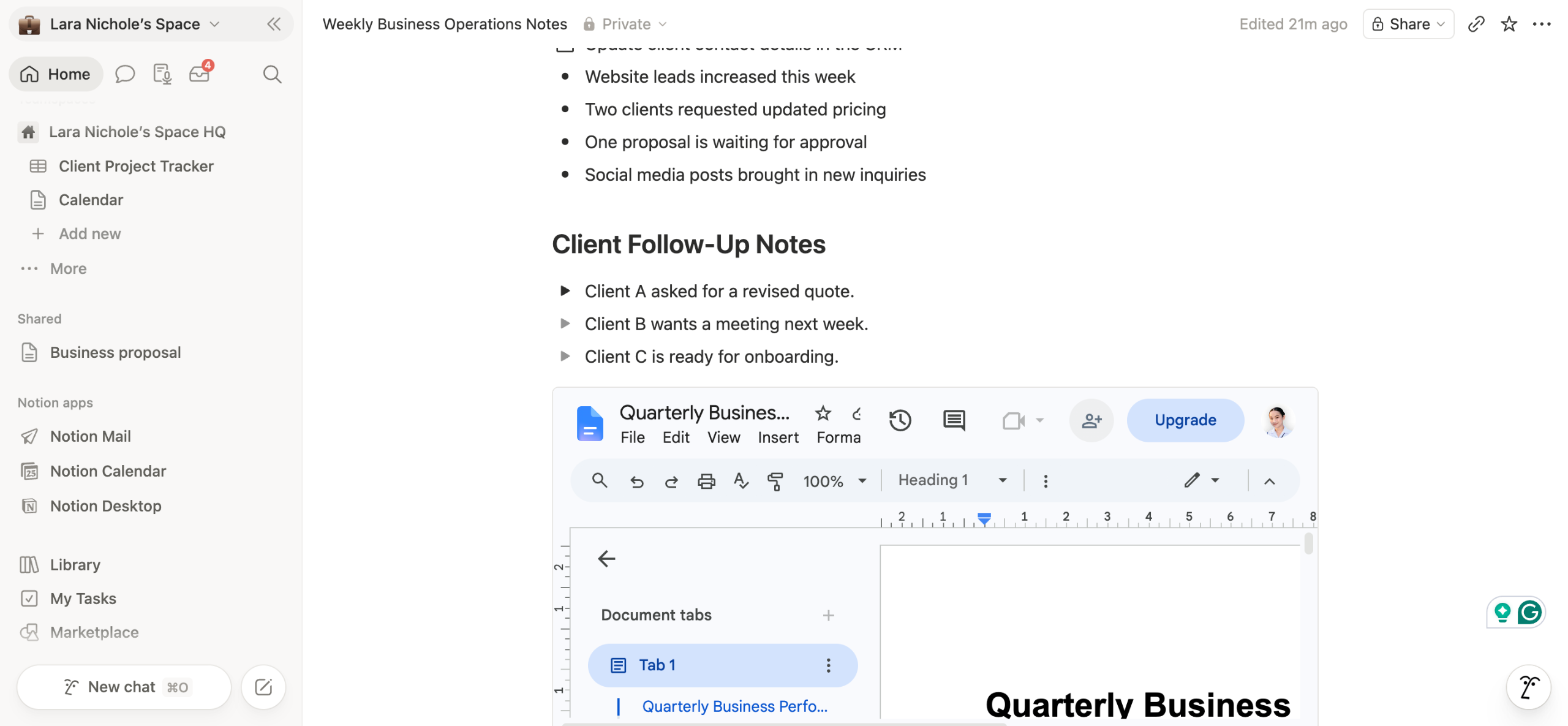Click the green lightbulb suggestion icon
1568x726 pixels.
point(1502,612)
